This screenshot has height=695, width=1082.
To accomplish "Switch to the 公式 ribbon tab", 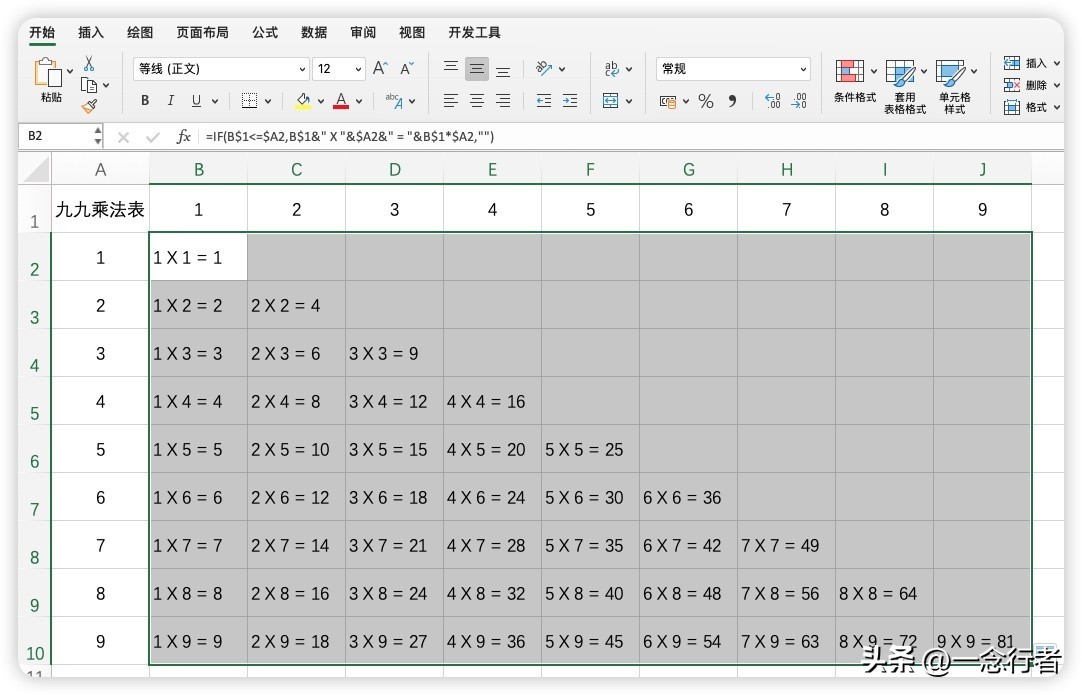I will [x=265, y=33].
